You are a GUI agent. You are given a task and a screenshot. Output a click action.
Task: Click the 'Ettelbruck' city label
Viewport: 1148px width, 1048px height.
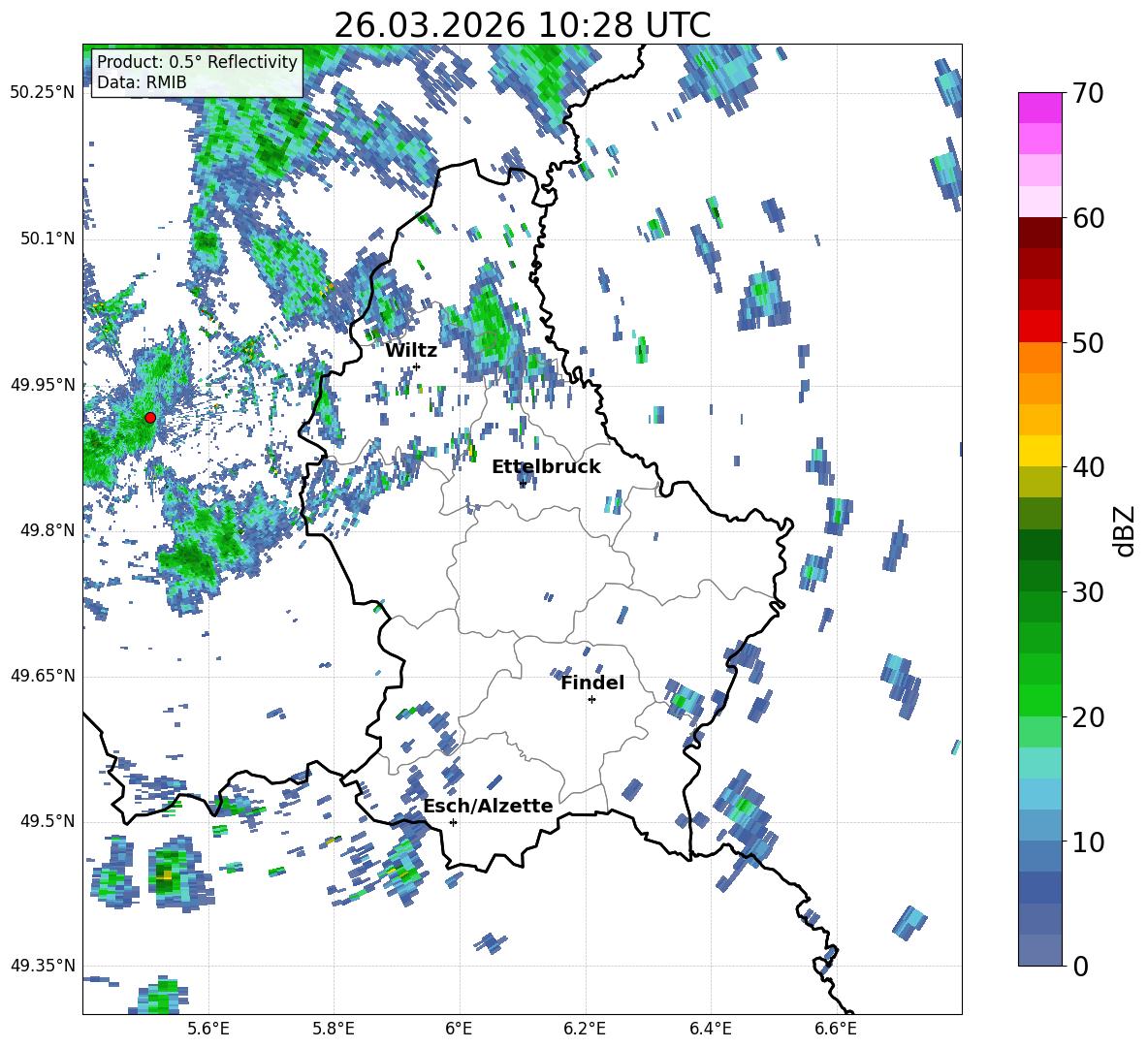coord(546,467)
